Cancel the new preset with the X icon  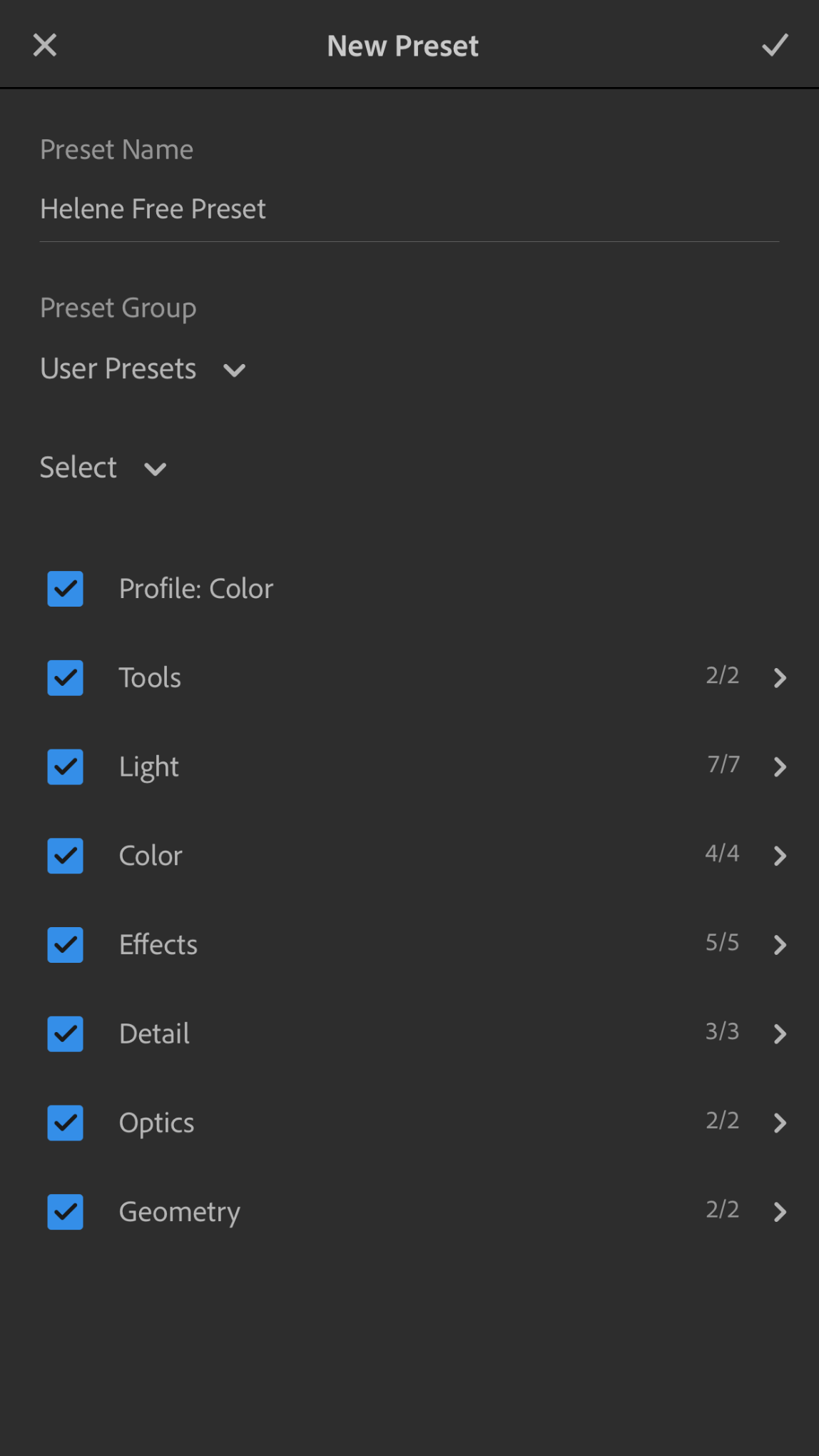[45, 46]
